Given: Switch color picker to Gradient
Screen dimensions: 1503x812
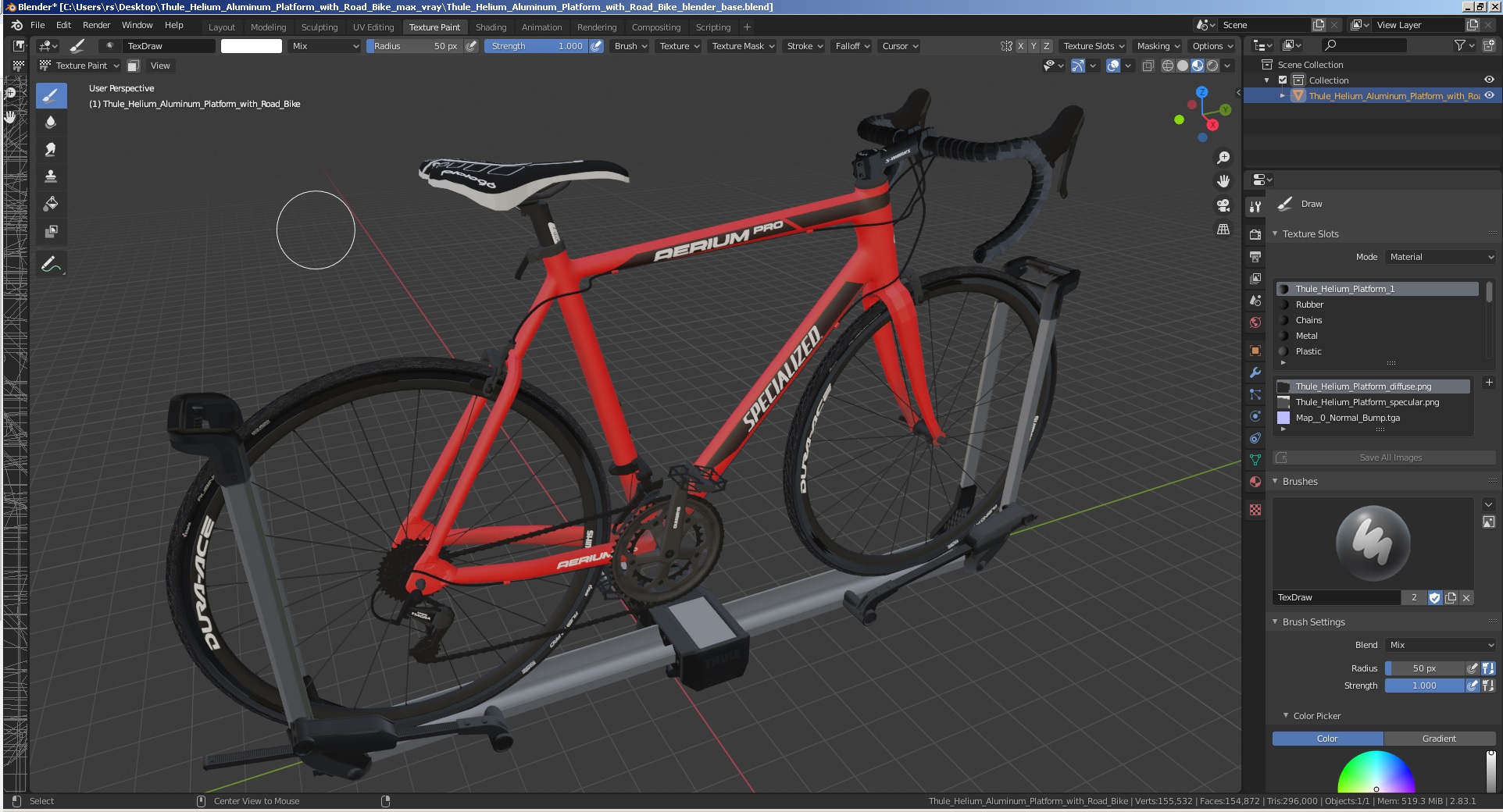Looking at the screenshot, I should click(1440, 739).
